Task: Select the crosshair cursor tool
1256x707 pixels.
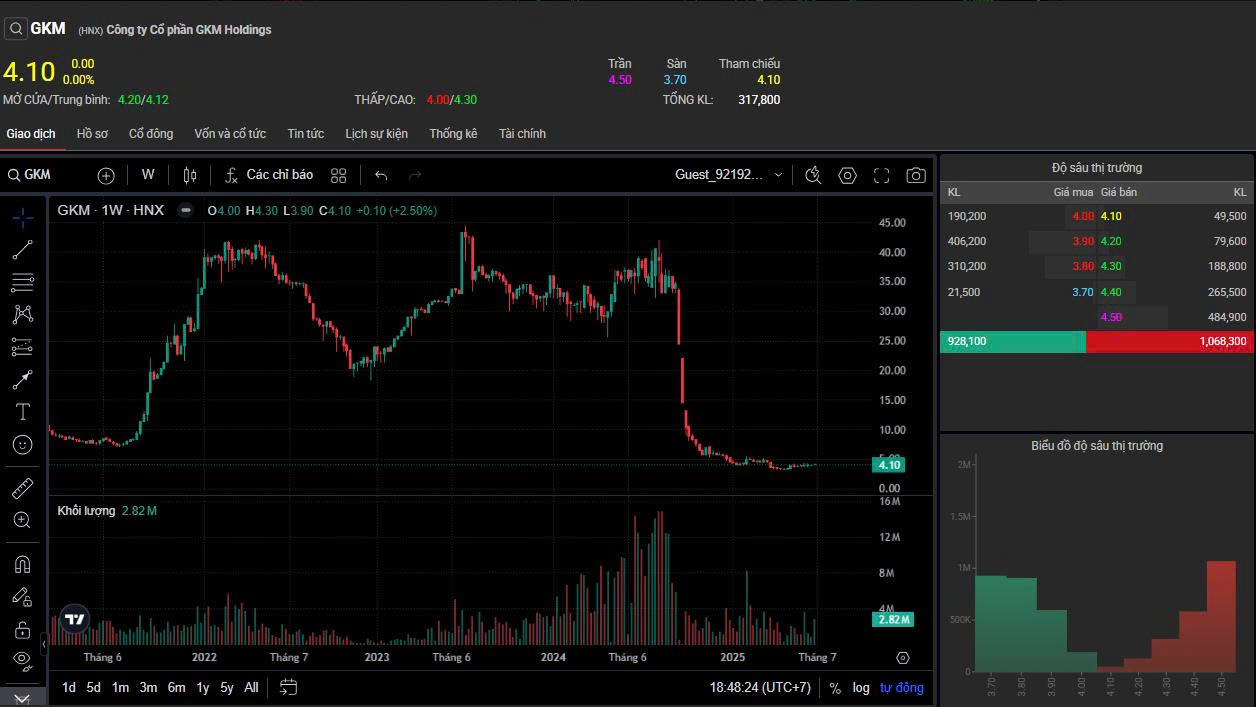Action: (x=22, y=218)
